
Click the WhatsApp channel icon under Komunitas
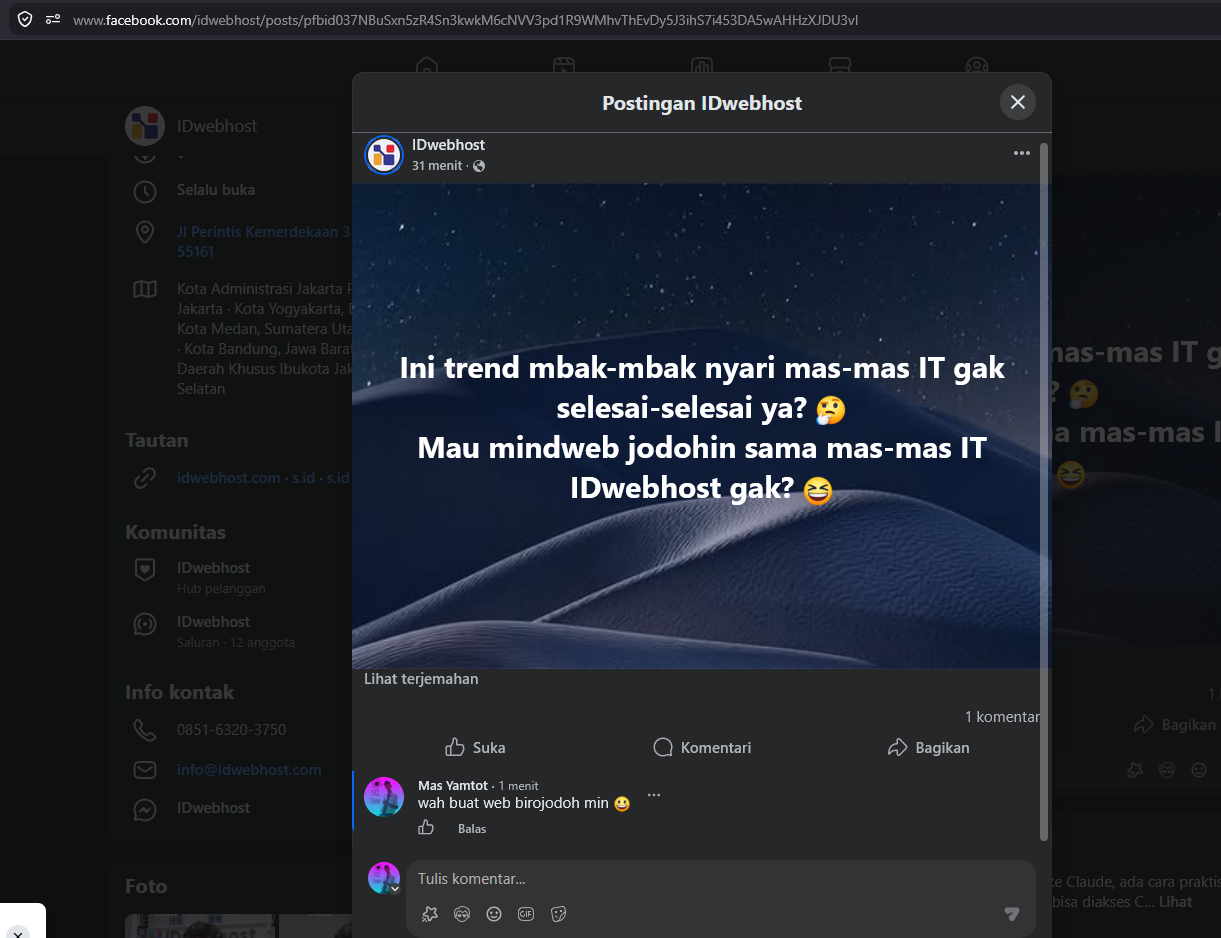point(145,624)
